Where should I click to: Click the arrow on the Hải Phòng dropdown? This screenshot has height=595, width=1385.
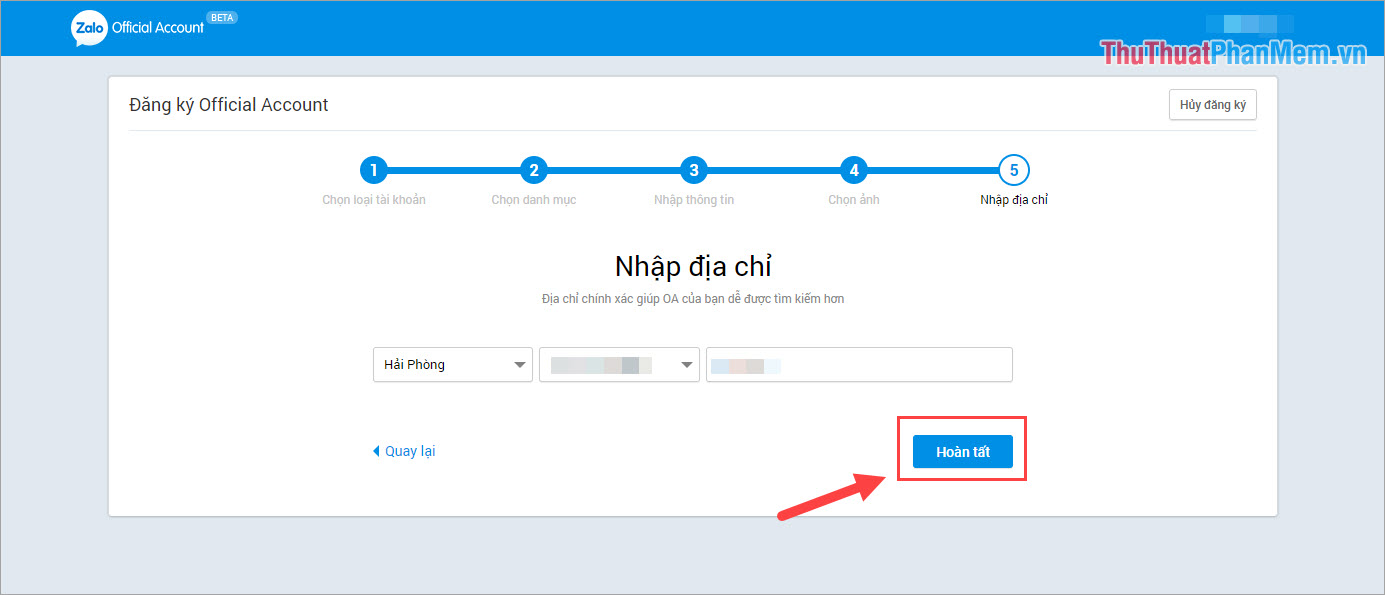(519, 364)
